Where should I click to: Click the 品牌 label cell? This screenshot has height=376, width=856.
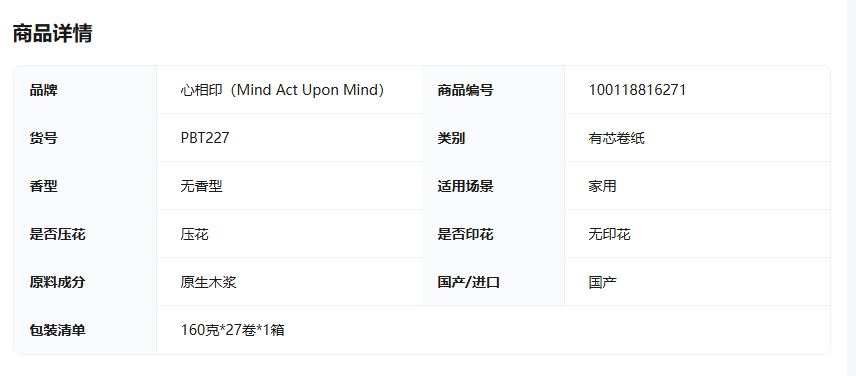(85, 90)
